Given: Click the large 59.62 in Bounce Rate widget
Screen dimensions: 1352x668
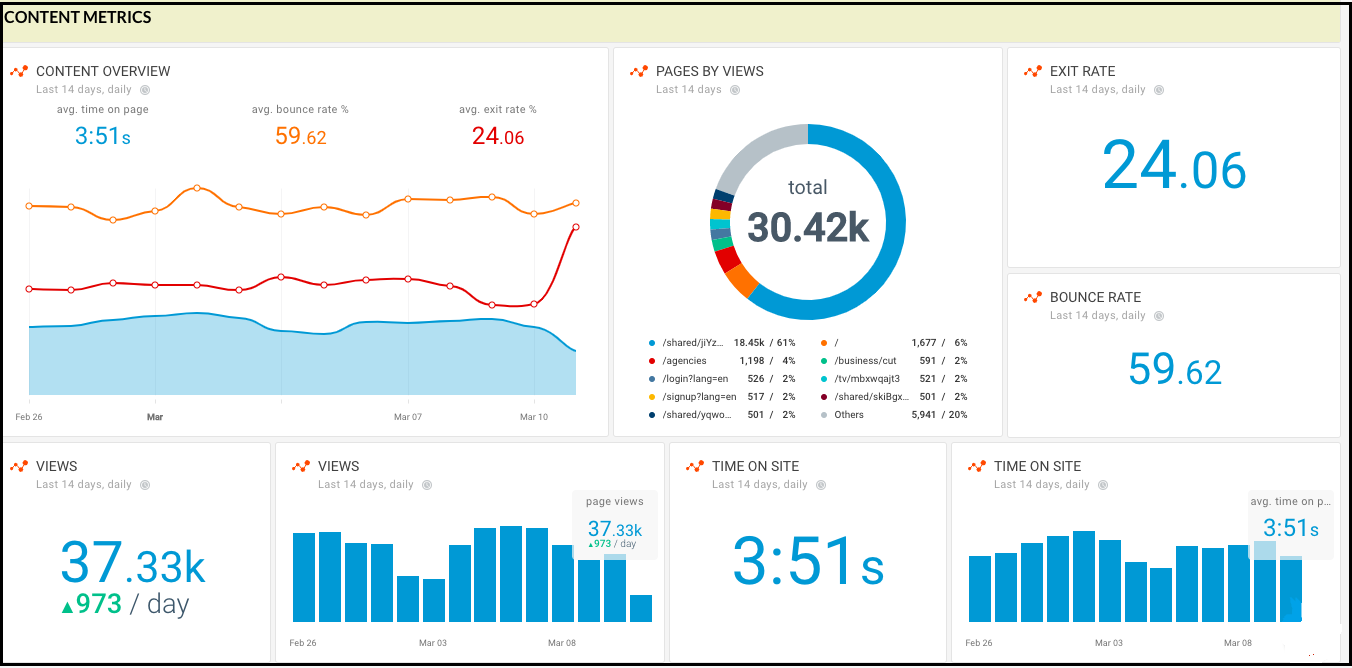Looking at the screenshot, I should tap(1174, 369).
